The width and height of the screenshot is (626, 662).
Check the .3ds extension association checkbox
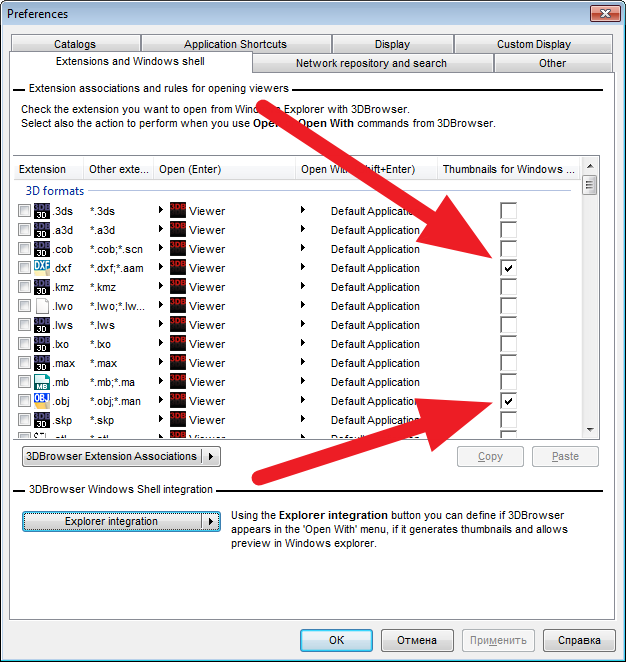pos(24,210)
